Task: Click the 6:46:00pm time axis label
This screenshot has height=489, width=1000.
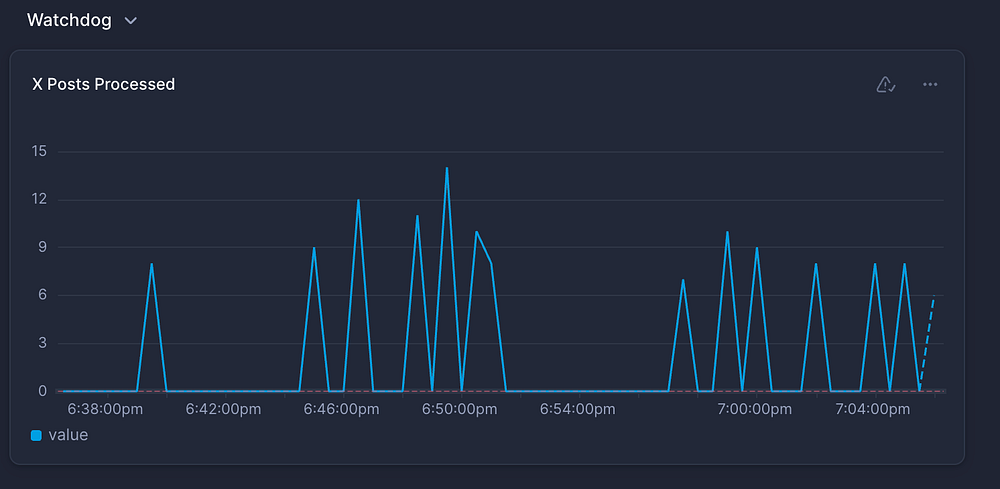Action: point(341,409)
